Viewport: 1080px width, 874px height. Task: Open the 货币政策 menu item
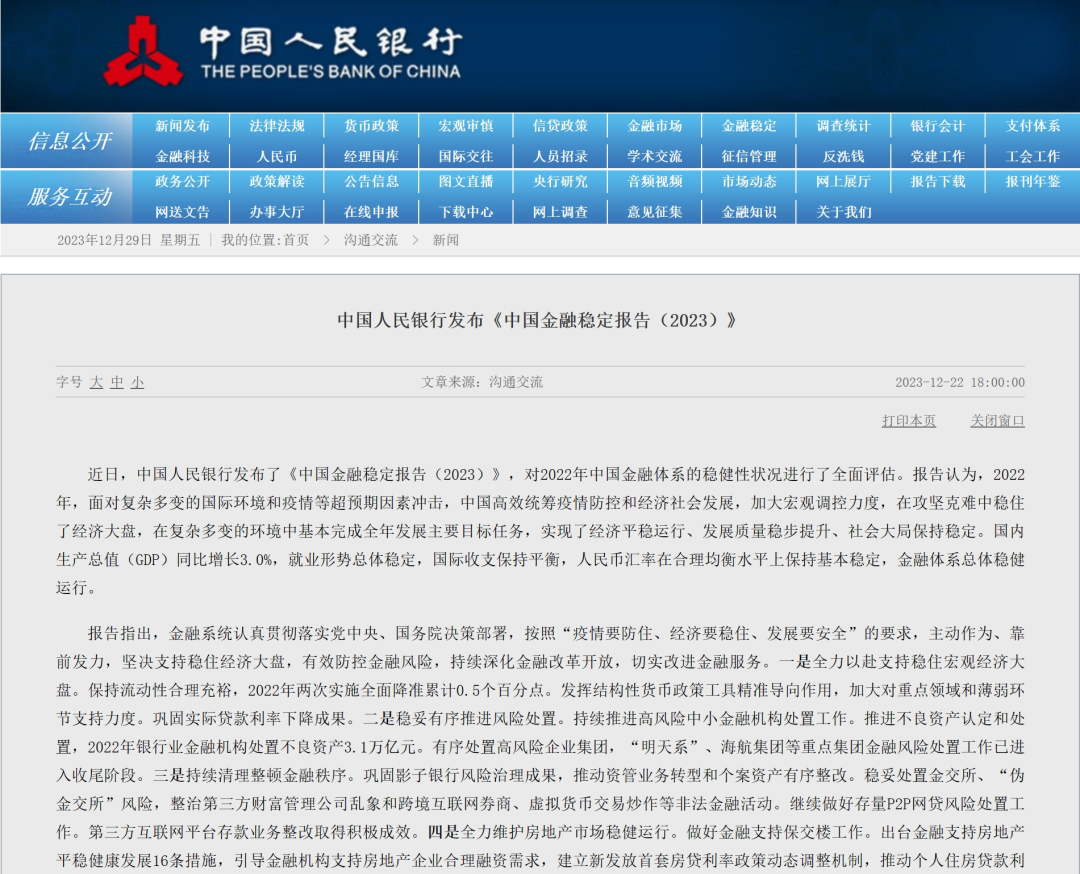pyautogui.click(x=372, y=126)
